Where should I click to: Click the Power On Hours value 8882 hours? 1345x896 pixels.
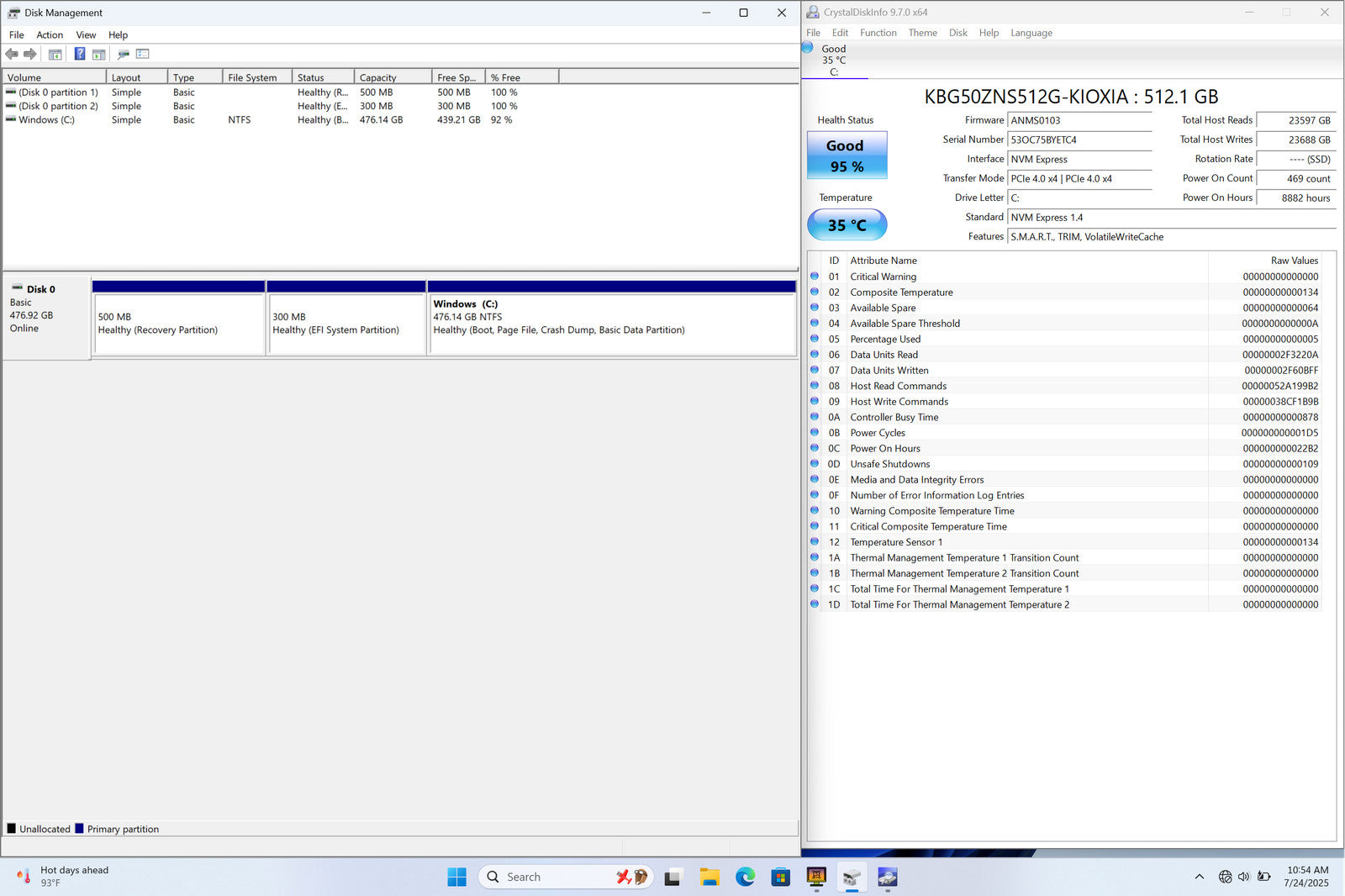click(1295, 198)
